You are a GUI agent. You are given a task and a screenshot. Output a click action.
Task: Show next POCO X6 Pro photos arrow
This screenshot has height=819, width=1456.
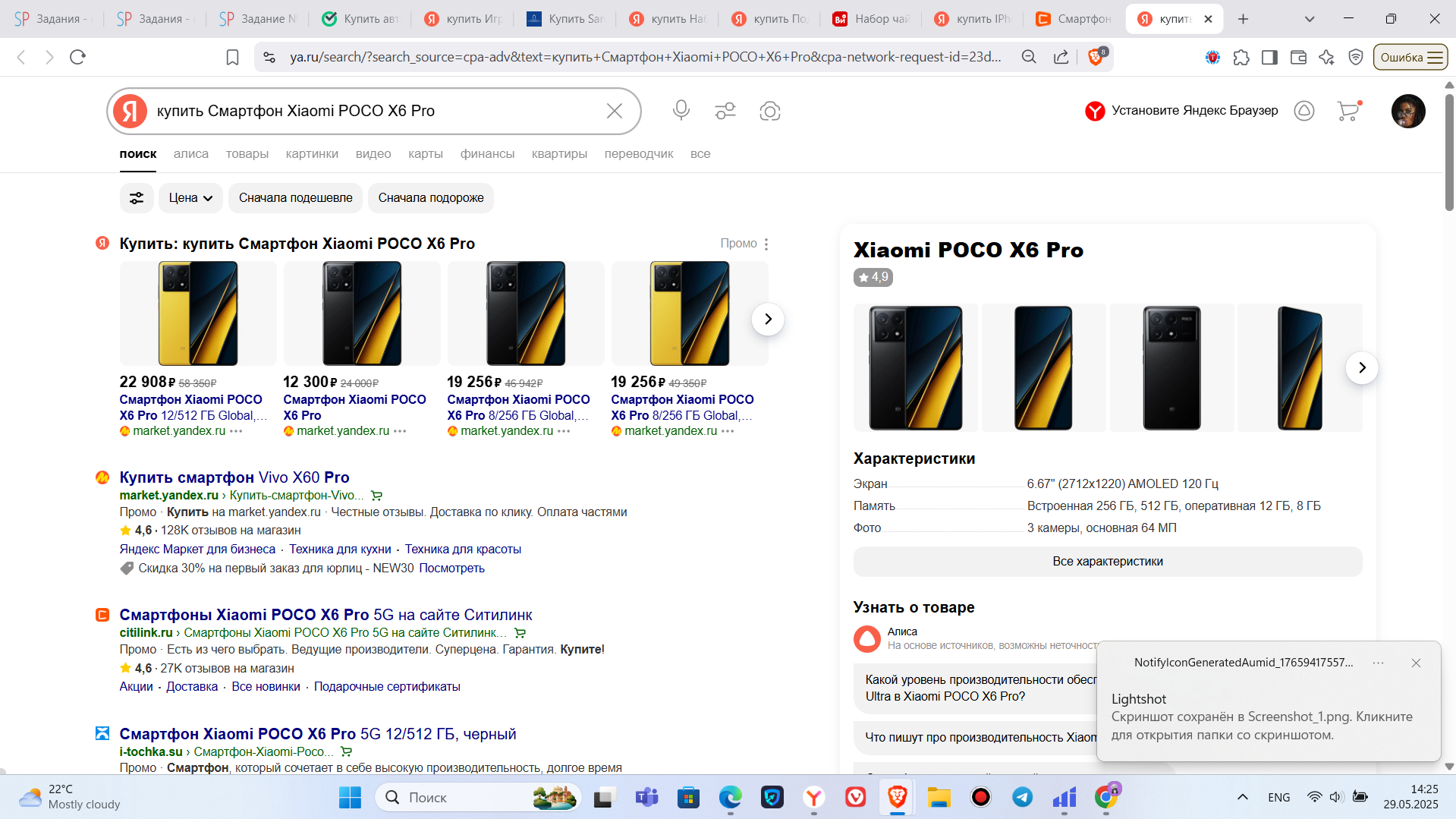pos(1362,367)
